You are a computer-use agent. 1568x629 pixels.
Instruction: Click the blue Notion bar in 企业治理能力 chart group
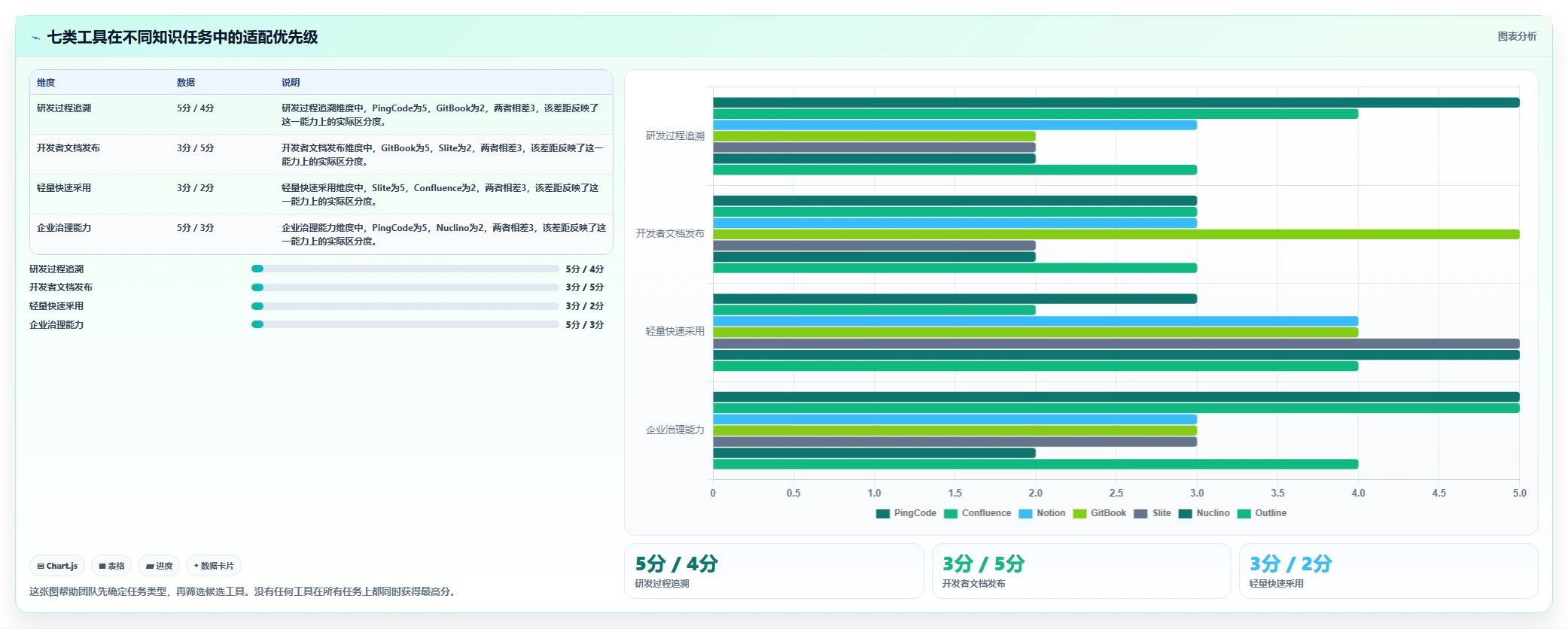[x=955, y=419]
